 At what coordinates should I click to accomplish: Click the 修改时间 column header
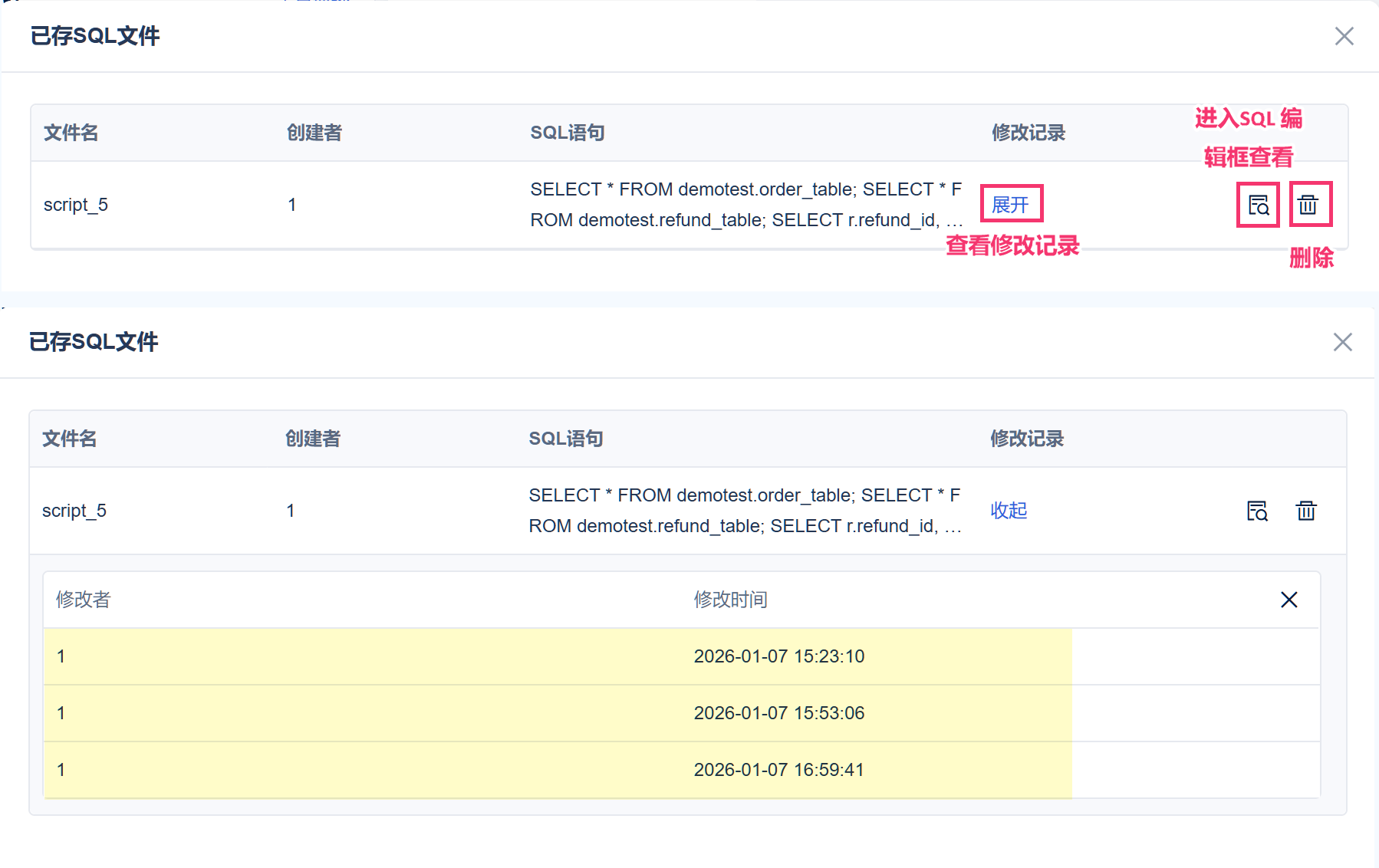pos(730,600)
